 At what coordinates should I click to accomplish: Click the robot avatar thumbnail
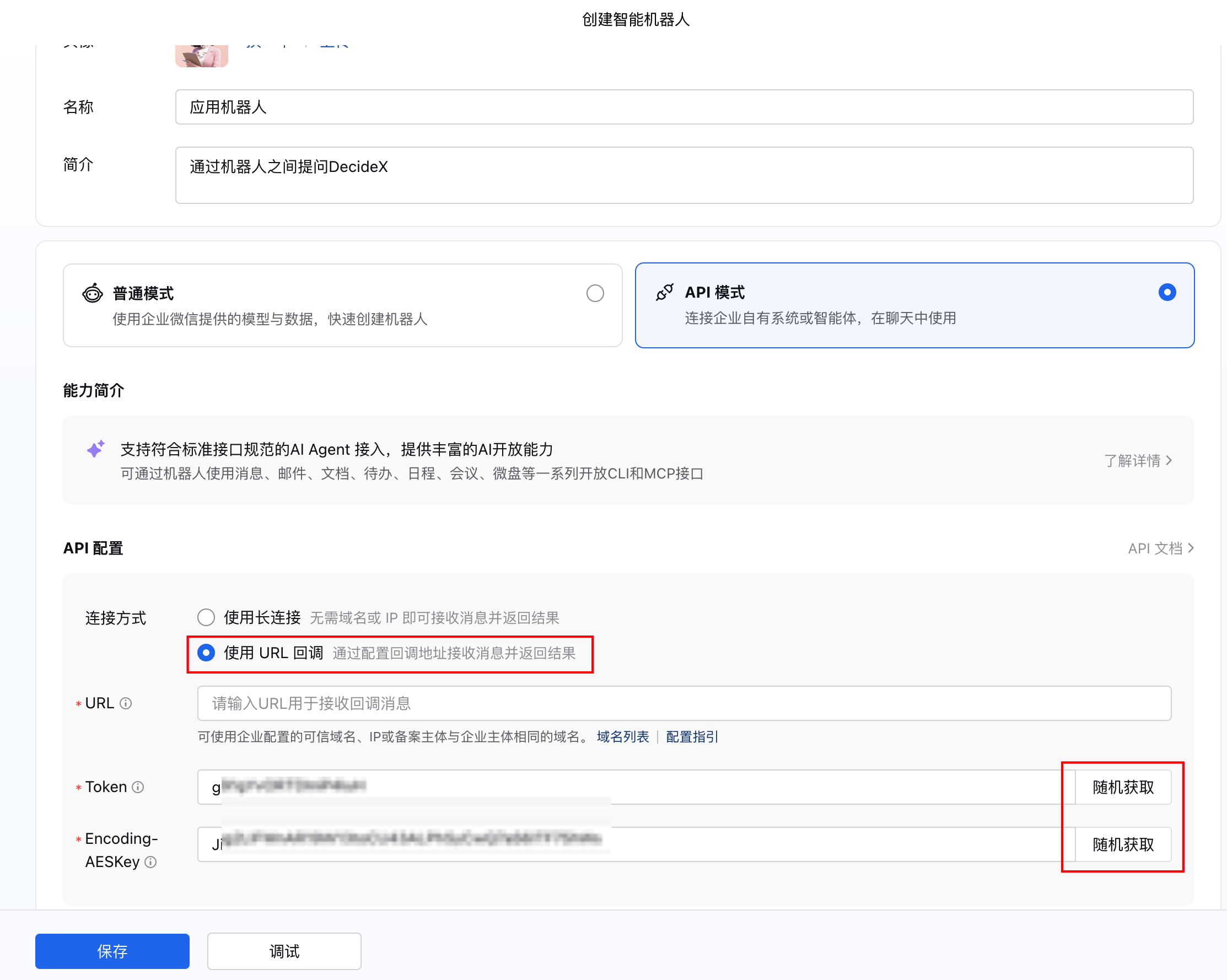pos(201,56)
